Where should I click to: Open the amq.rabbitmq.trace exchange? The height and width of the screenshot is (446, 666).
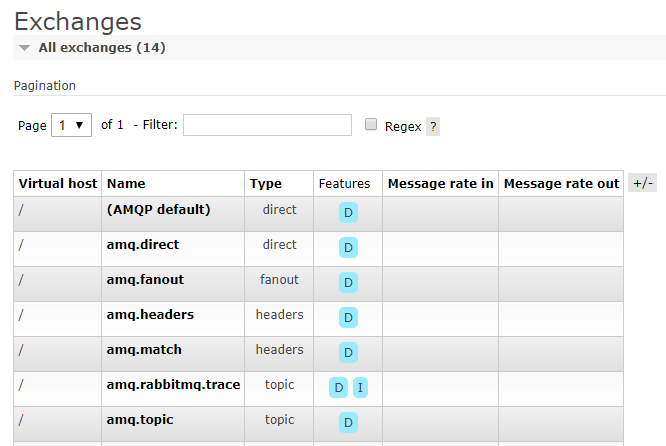(173, 384)
